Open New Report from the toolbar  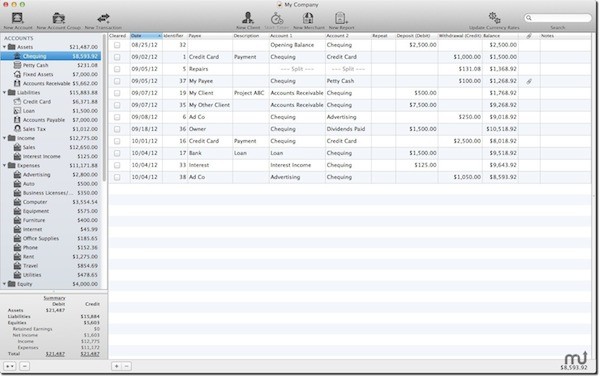click(341, 18)
